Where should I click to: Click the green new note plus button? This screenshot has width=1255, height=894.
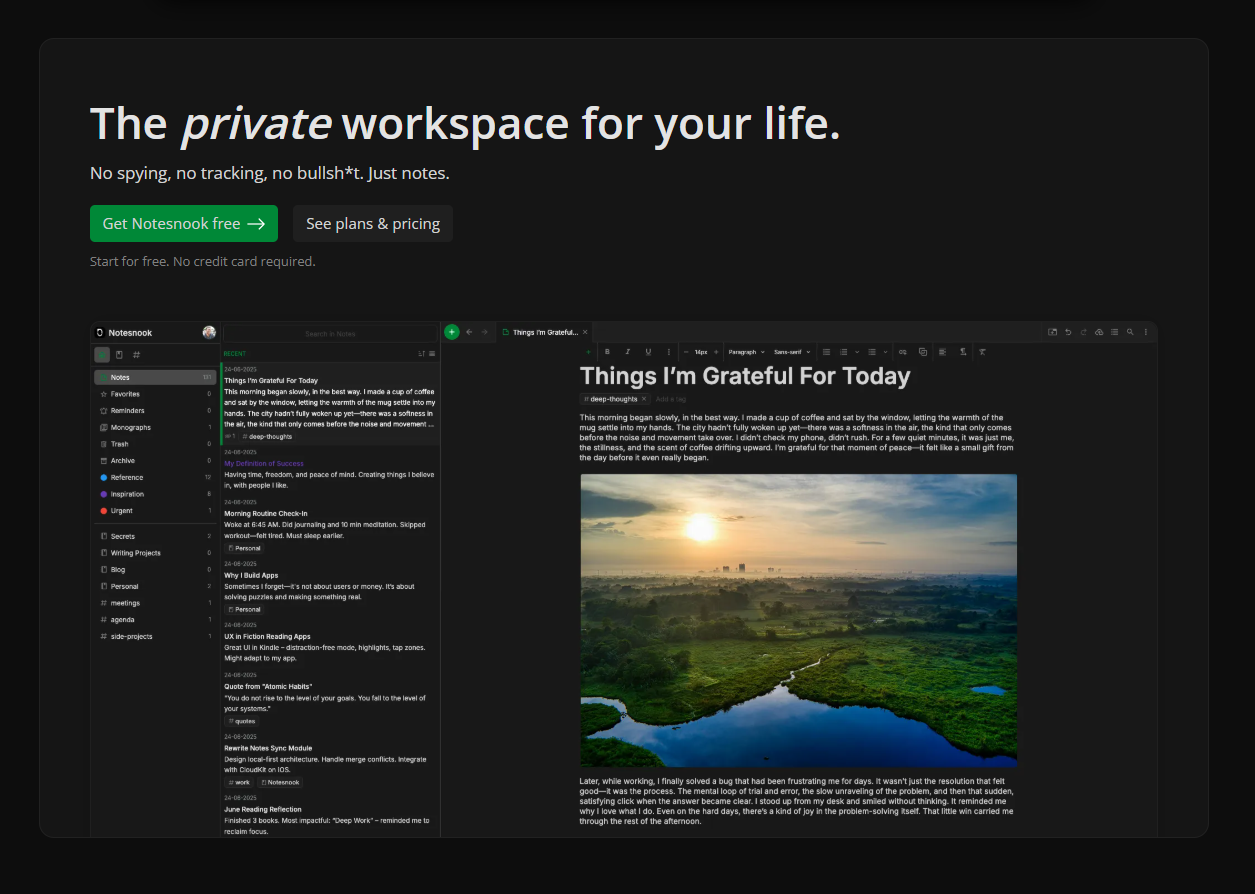(x=452, y=332)
